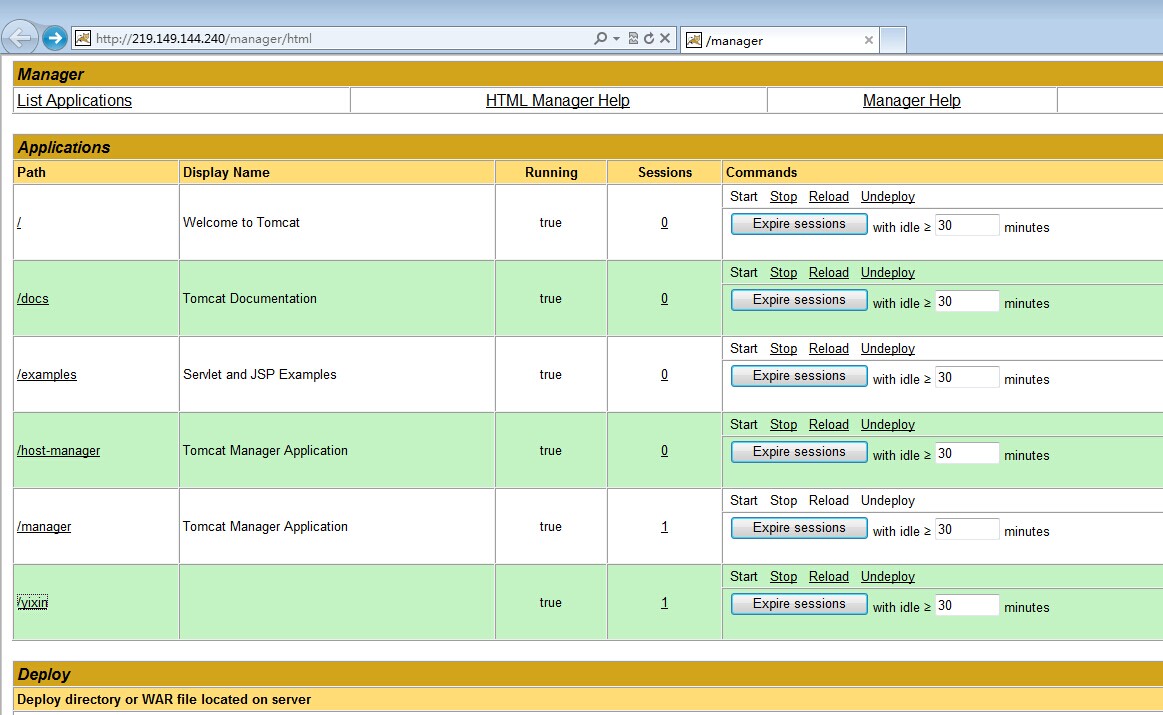Switch to the /manager browser tab
This screenshot has width=1163, height=715.
point(779,40)
